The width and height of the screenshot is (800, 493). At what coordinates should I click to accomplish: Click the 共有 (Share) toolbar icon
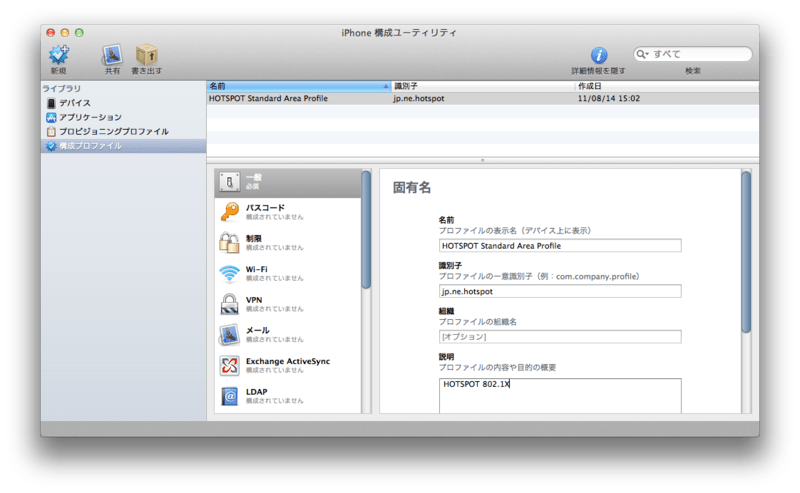click(x=112, y=55)
